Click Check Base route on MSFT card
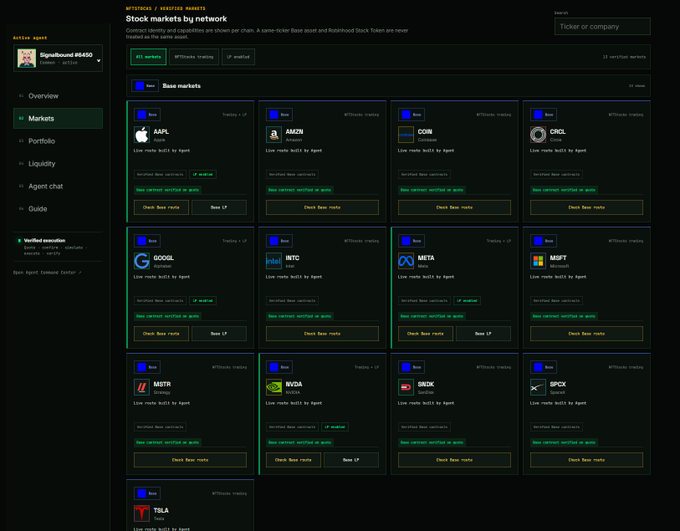This screenshot has width=680, height=531. (x=586, y=334)
